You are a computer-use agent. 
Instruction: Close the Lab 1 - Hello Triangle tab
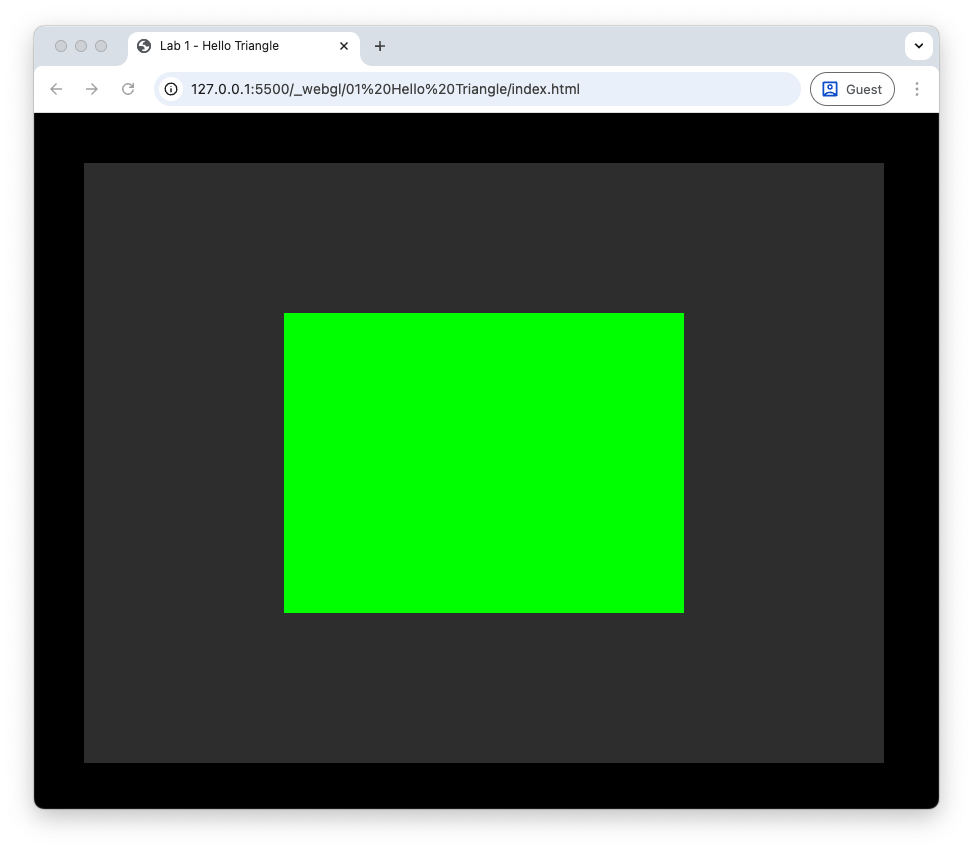[344, 46]
